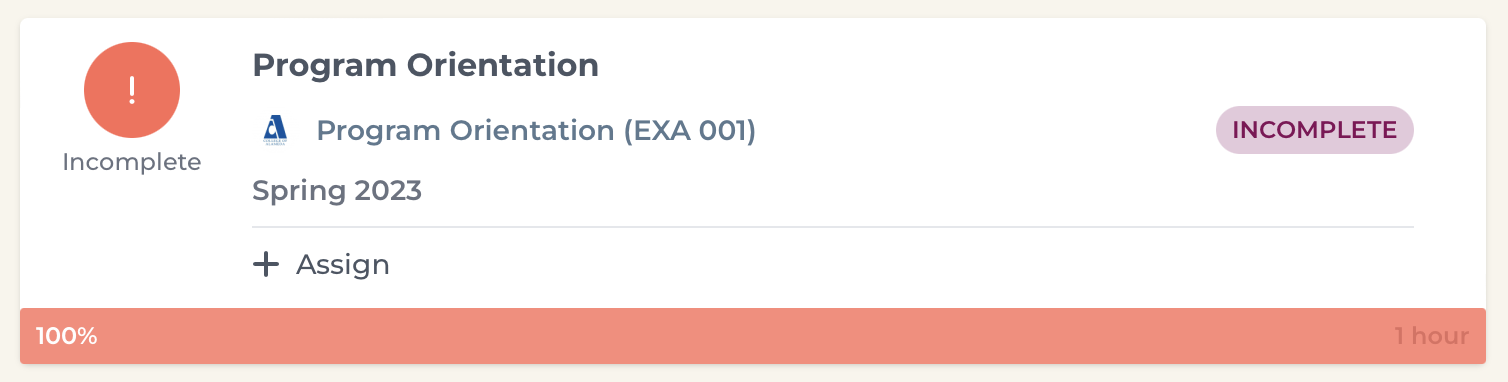Screen dimensions: 1508x382
Task: Click the INCOMPLETE status badge
Action: (x=1314, y=130)
